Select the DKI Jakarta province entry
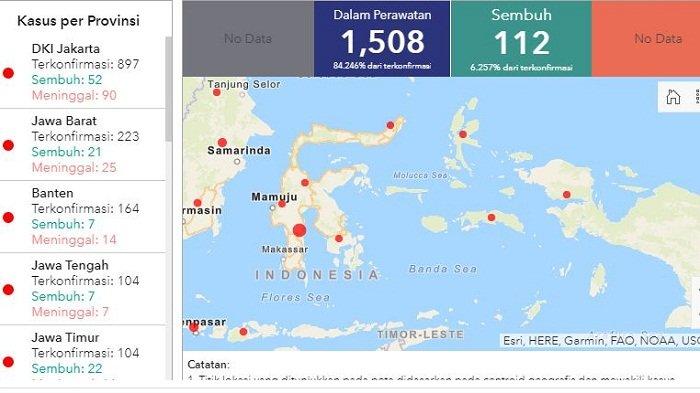This screenshot has width=700, height=393. point(83,72)
